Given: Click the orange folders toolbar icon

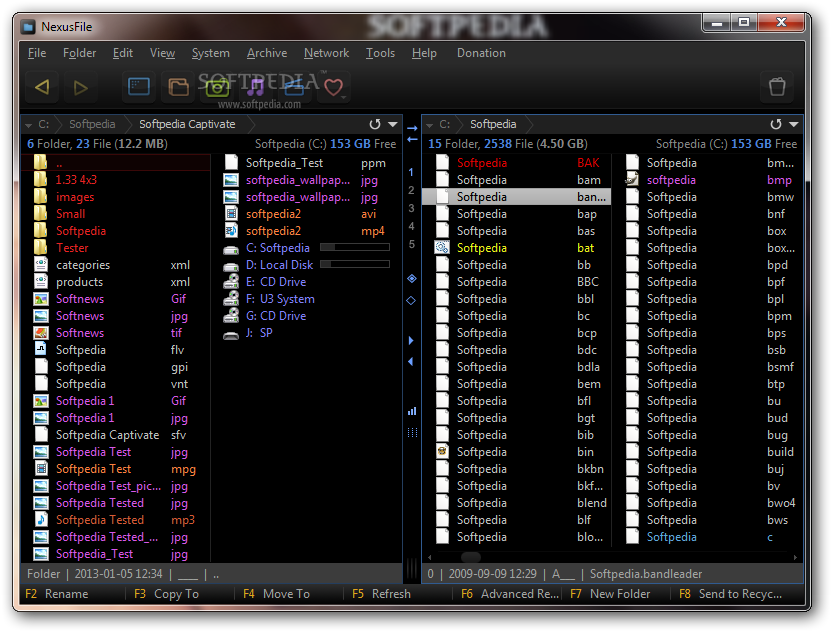Looking at the screenshot, I should click(178, 86).
